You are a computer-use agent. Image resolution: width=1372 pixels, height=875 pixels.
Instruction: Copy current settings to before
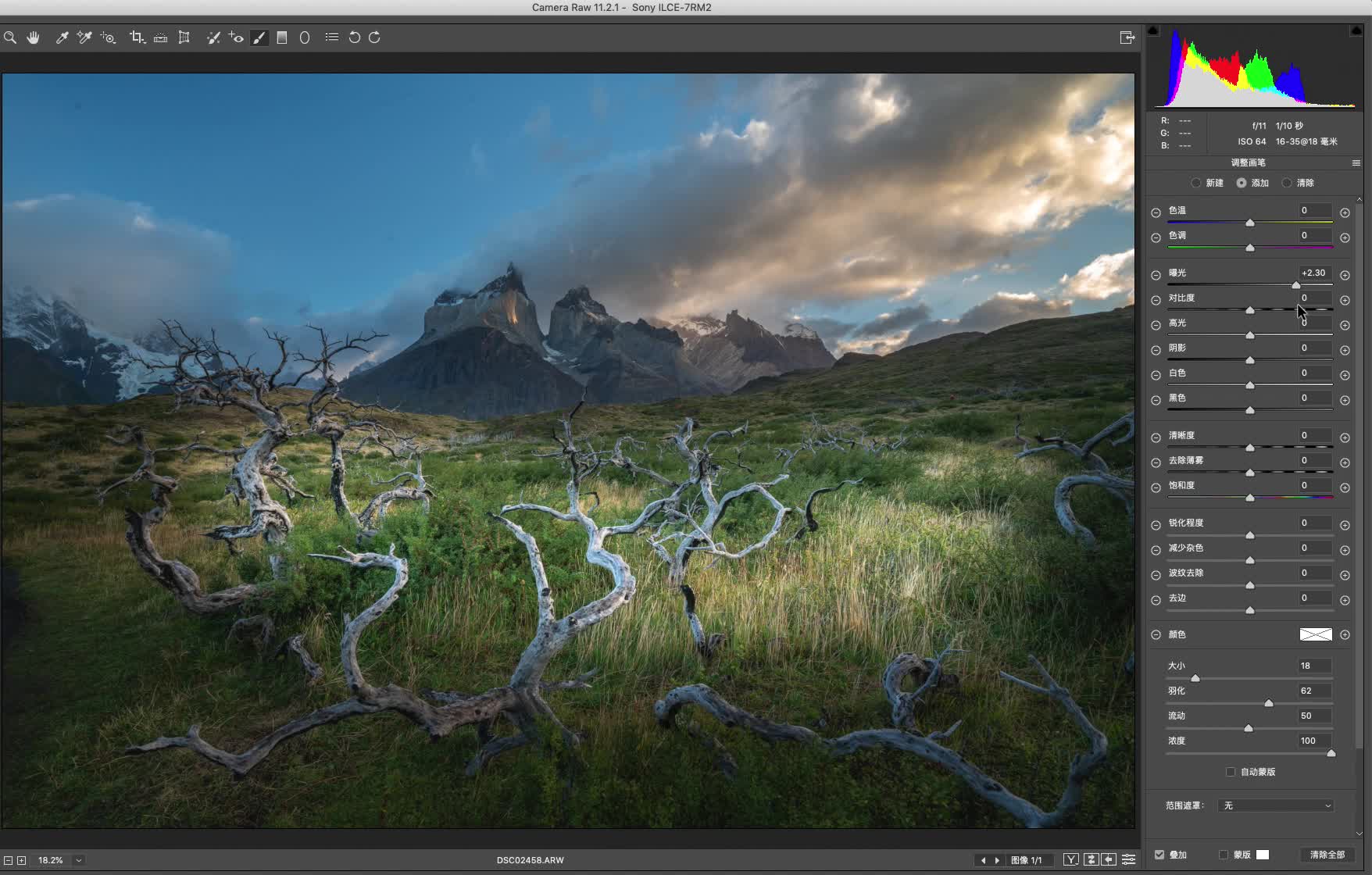pyautogui.click(x=1109, y=859)
